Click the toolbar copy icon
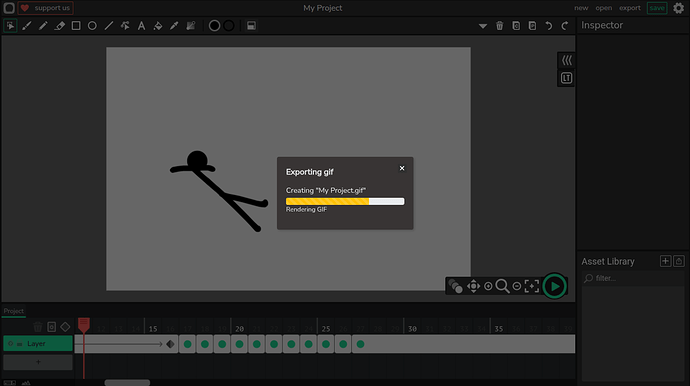Viewport: 690px width, 386px height. pyautogui.click(x=516, y=26)
